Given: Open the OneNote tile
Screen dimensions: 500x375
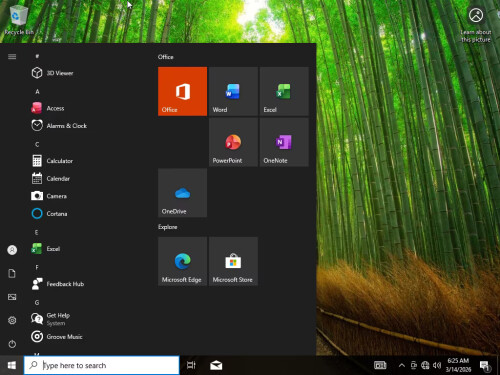Looking at the screenshot, I should coord(284,142).
